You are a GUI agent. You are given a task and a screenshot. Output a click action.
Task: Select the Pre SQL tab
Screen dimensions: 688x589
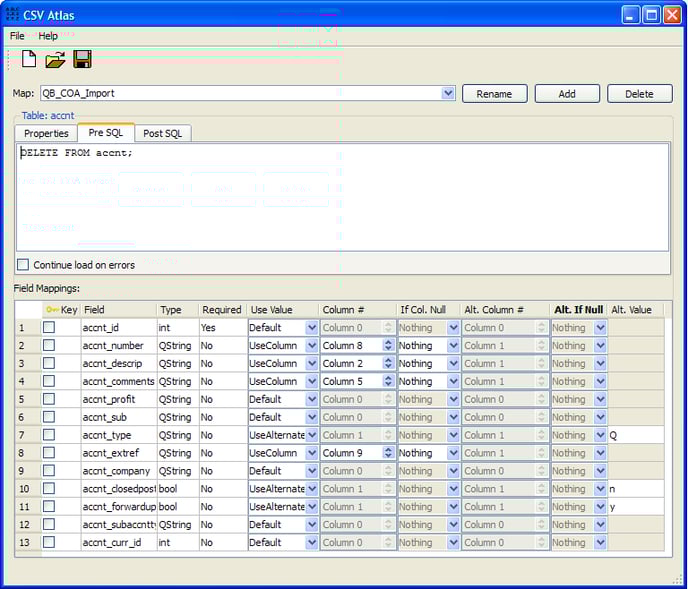(106, 133)
